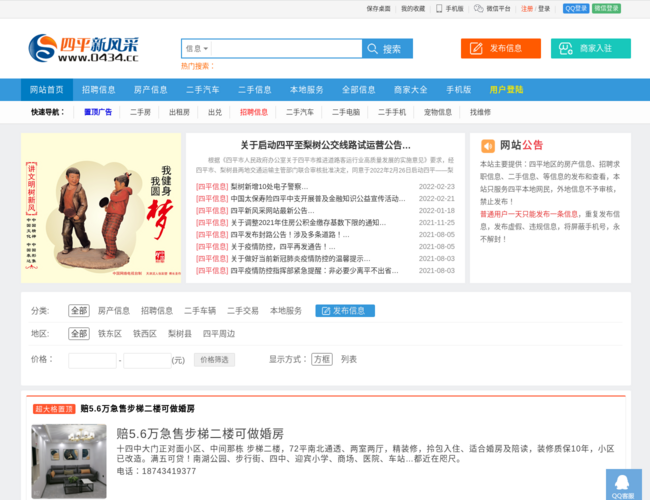Filter category by 二手交易
Screen dimensions: 650x500
[243, 311]
